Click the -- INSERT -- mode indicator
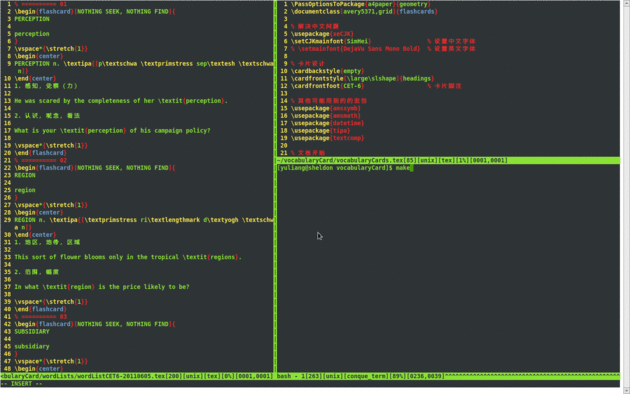Screen dimensions: 630x394 coord(22,384)
